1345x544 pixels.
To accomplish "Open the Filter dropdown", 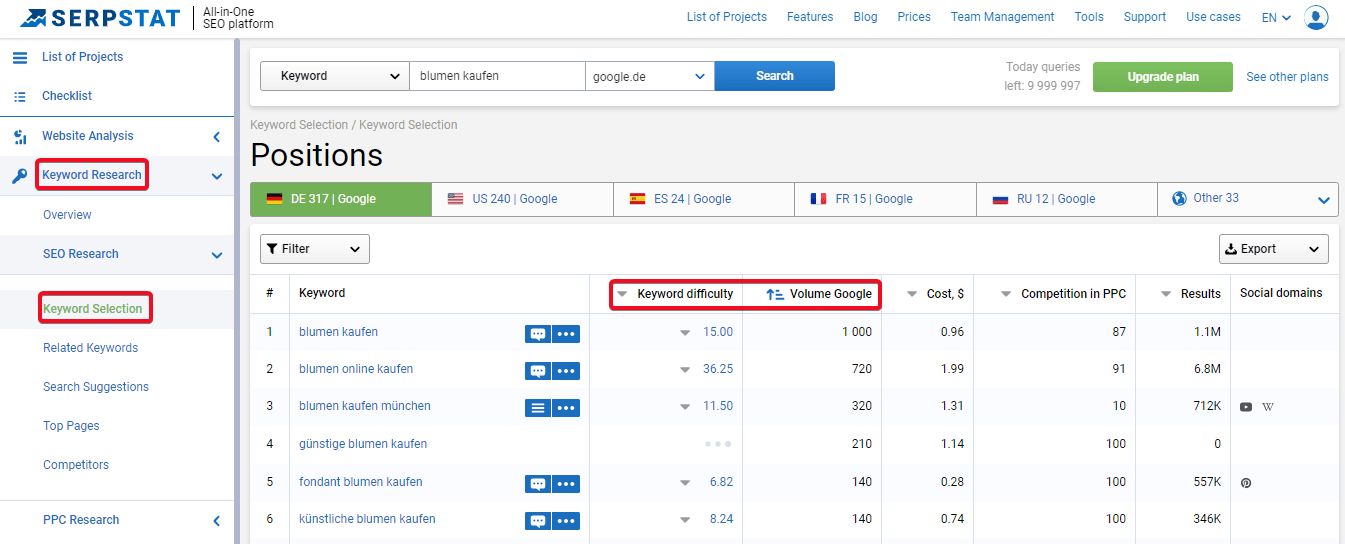I will 315,249.
